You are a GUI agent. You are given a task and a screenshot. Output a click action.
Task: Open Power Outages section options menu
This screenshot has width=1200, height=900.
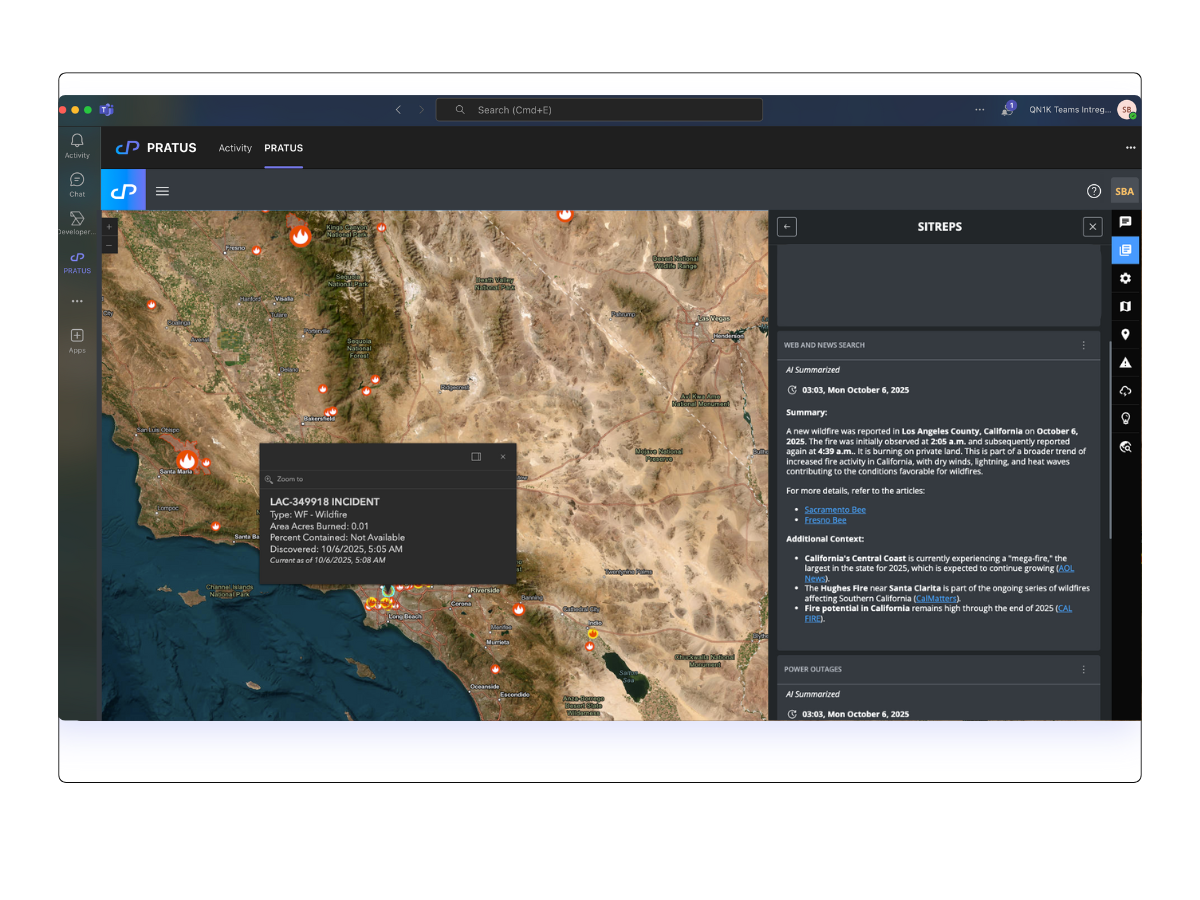pyautogui.click(x=1083, y=669)
